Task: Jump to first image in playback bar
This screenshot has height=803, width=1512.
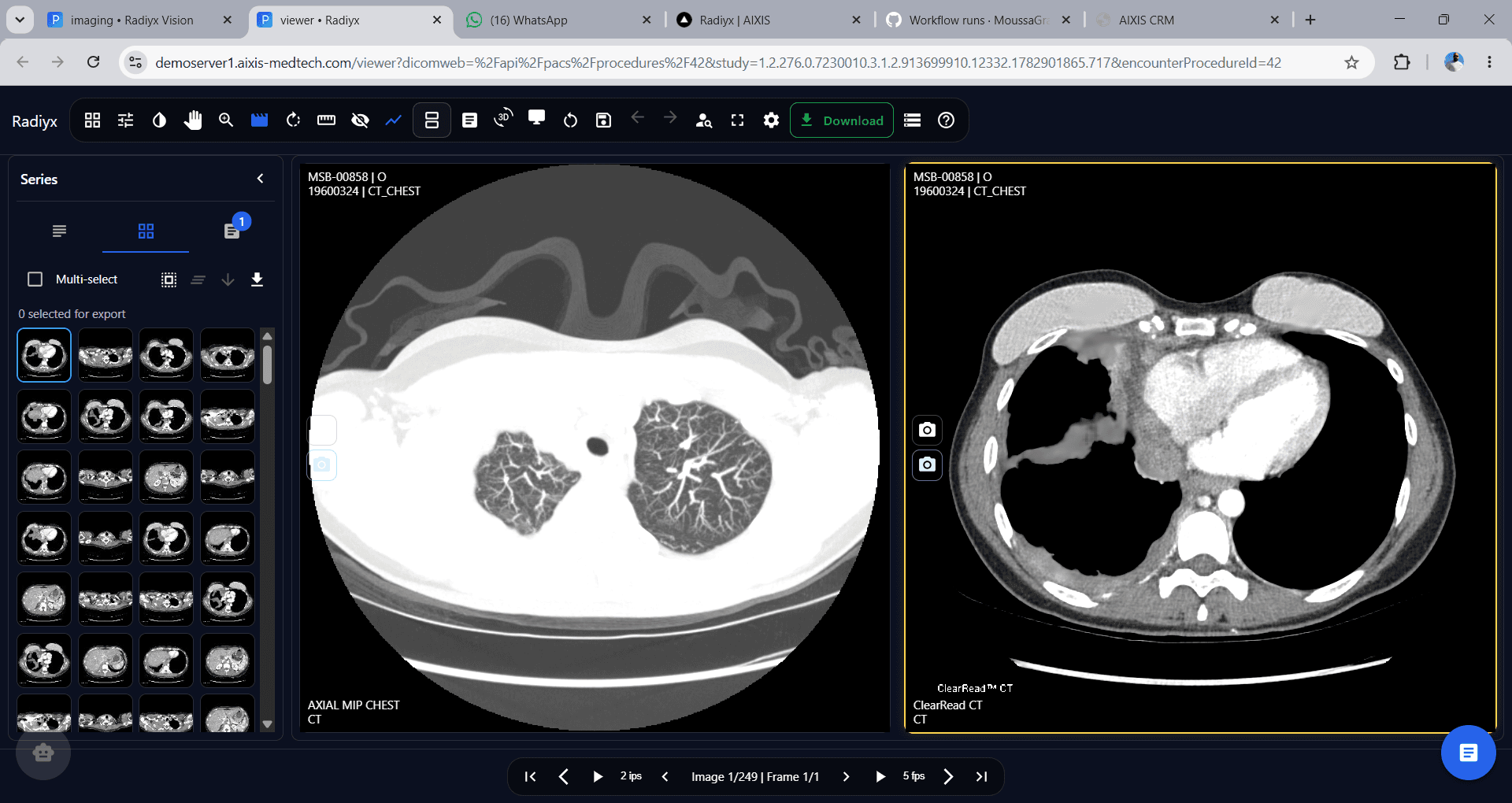Action: 531,776
